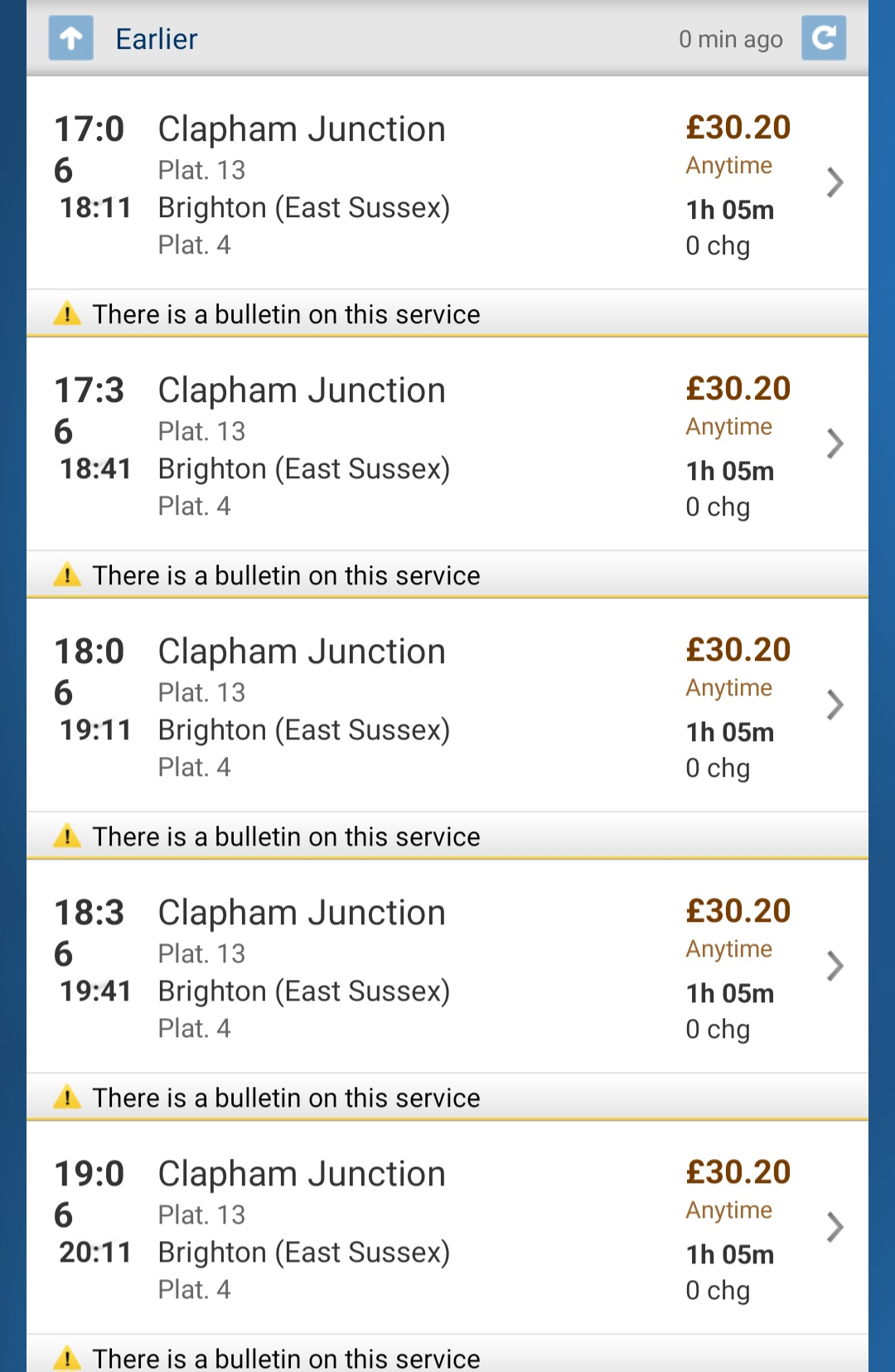This screenshot has width=895, height=1372.
Task: Select £30.20 fare on 18:06 departure
Action: 738,649
